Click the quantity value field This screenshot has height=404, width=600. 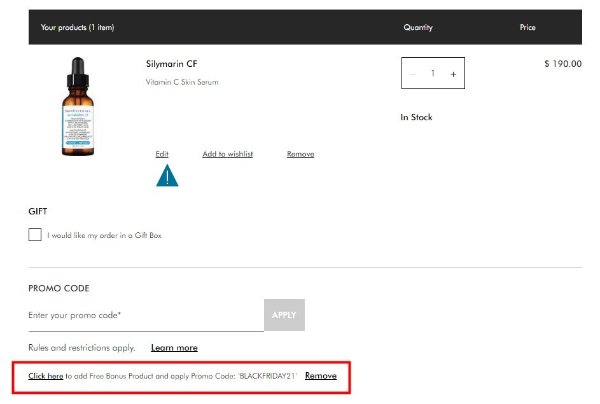point(433,74)
